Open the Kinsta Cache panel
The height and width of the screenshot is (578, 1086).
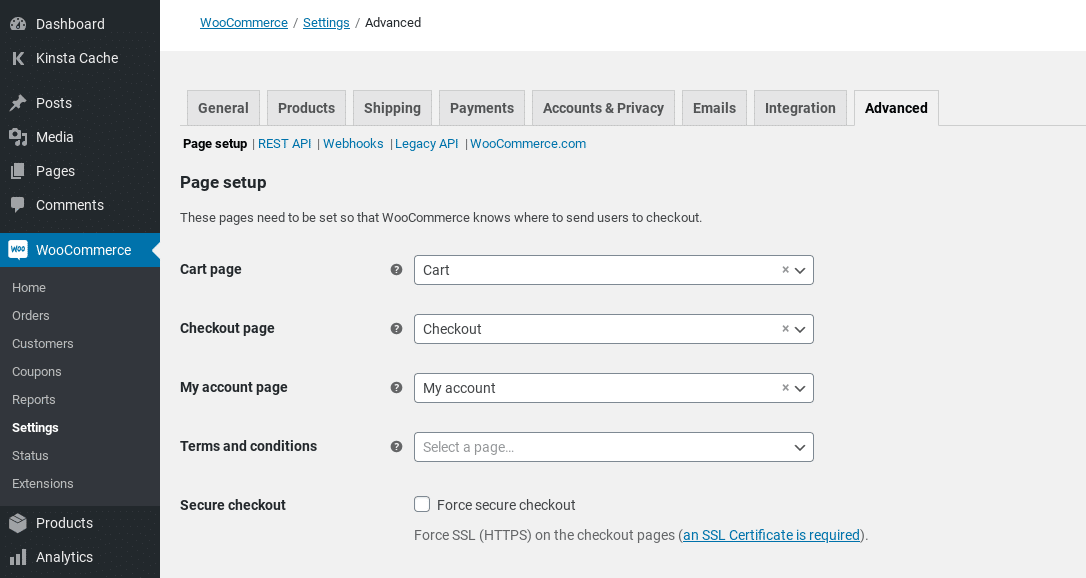point(17,58)
